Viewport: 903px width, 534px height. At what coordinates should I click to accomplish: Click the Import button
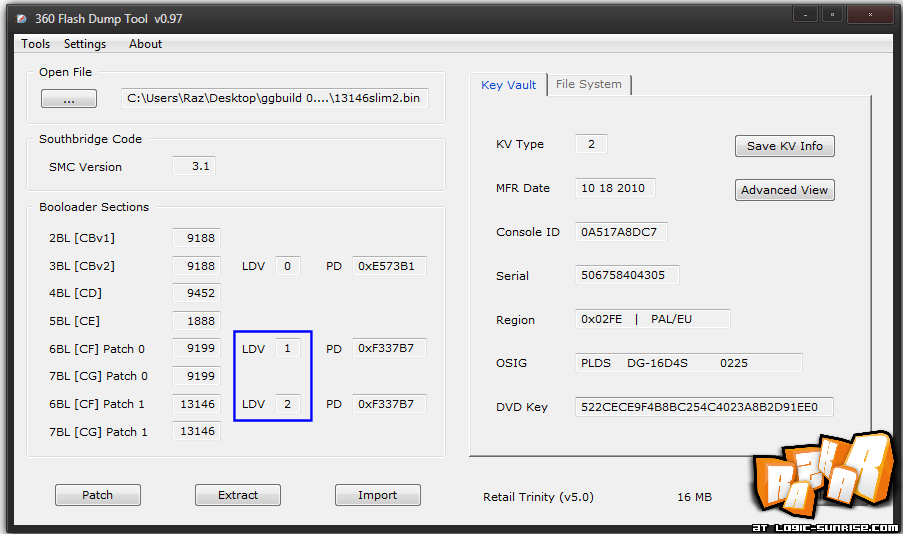tap(378, 495)
